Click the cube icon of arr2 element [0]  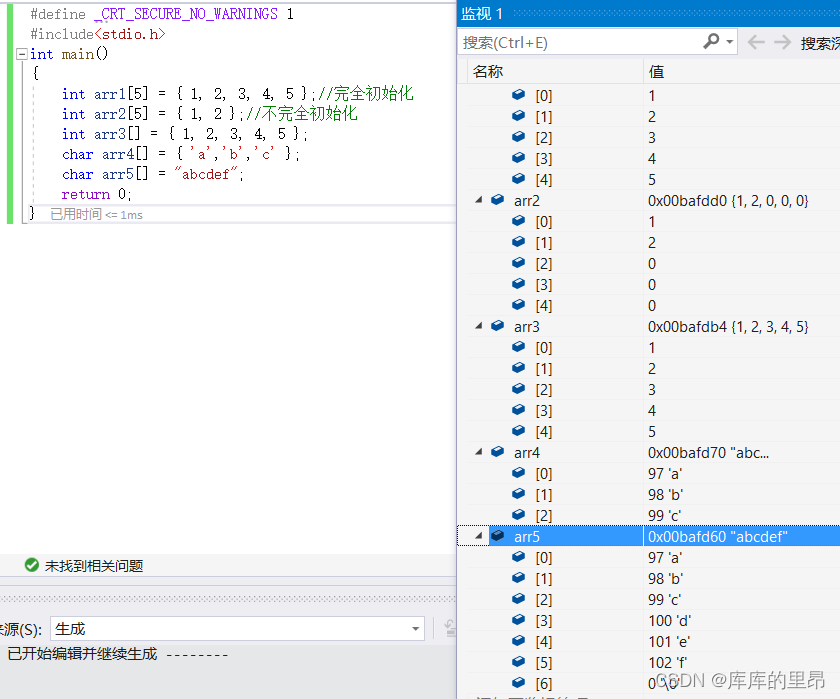pos(519,221)
